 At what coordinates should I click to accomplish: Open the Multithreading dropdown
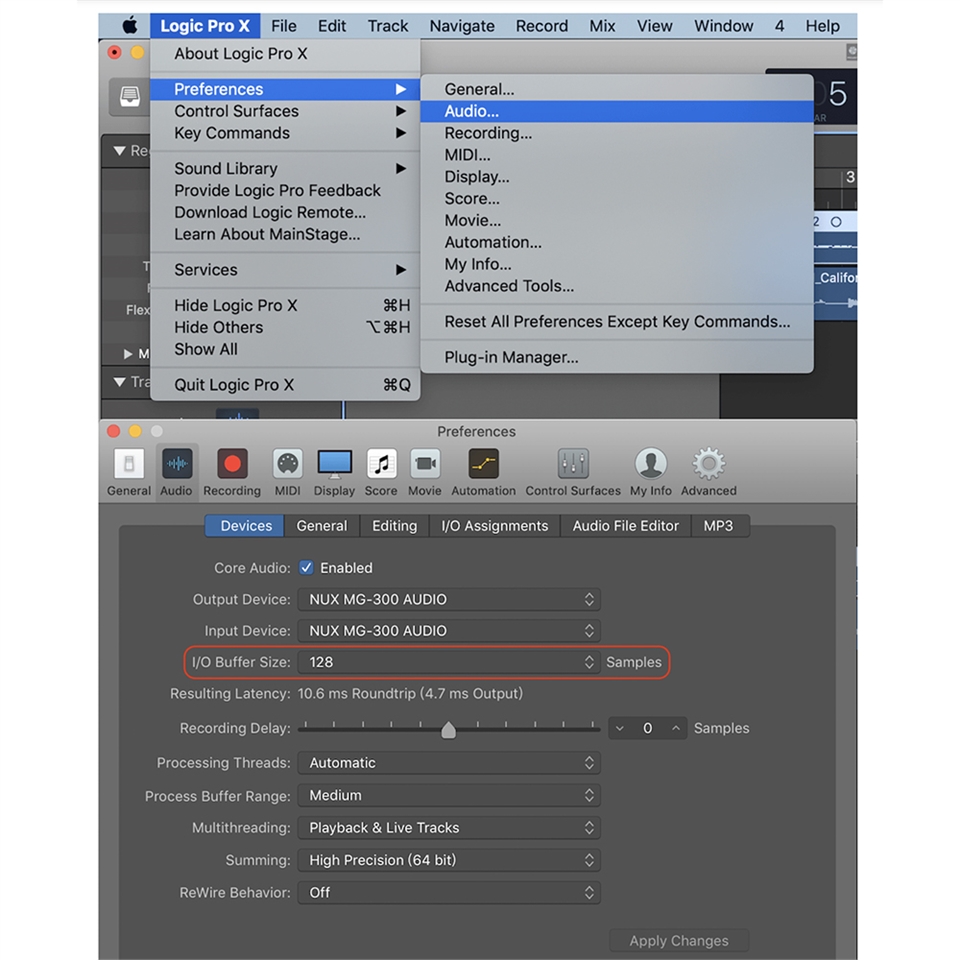click(x=449, y=828)
